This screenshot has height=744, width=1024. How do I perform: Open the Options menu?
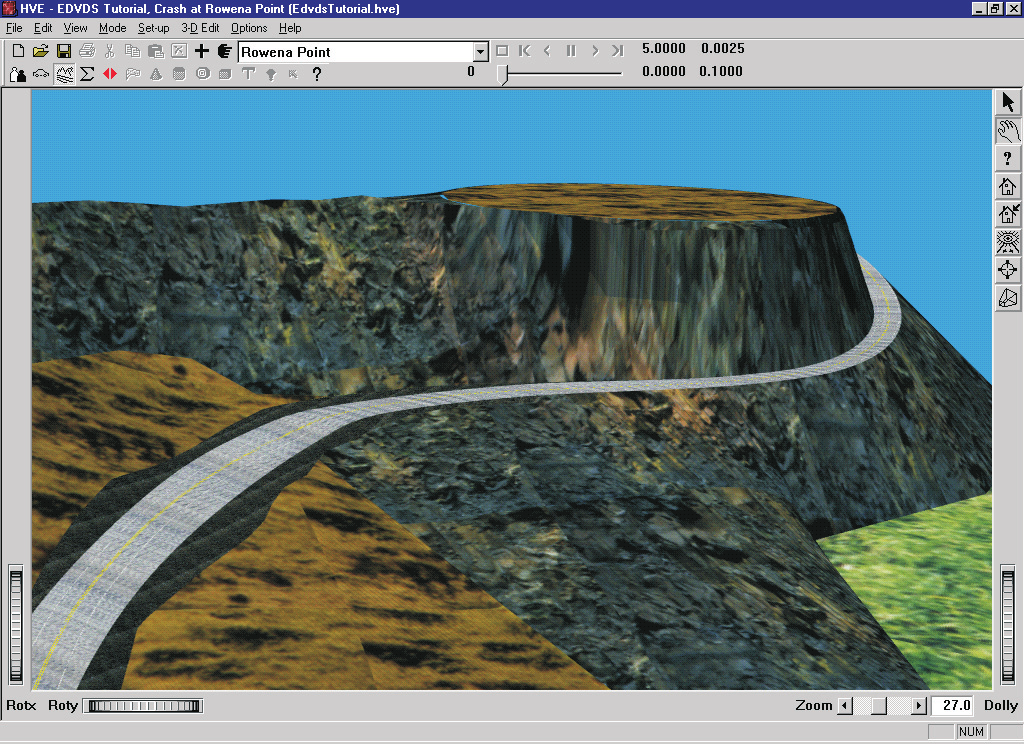pos(249,28)
